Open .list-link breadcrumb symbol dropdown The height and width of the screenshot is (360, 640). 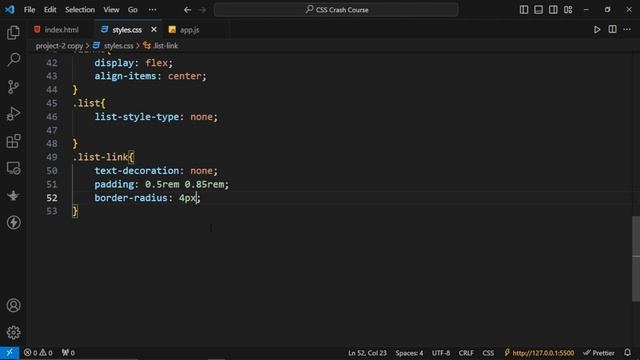tap(161, 46)
